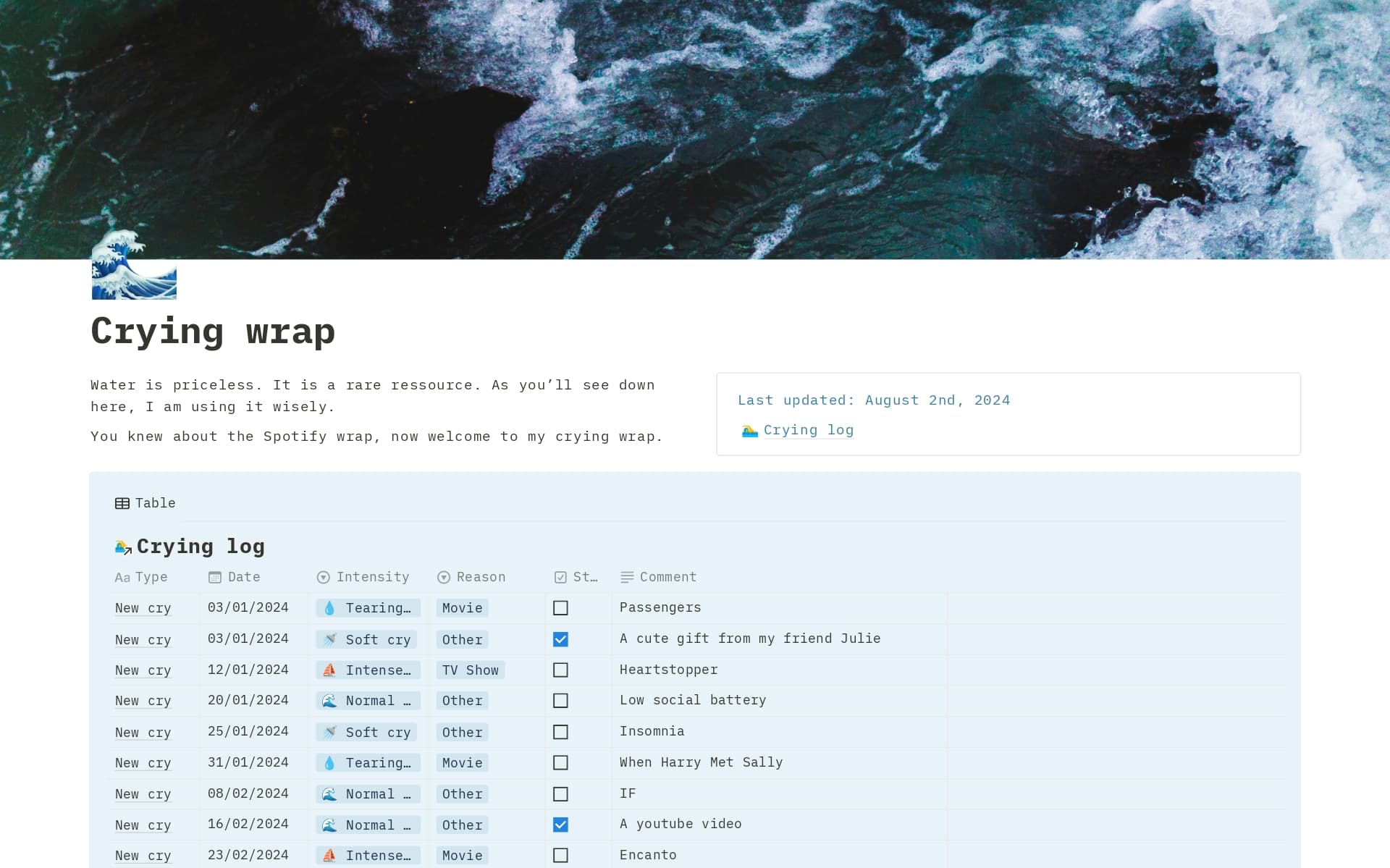The height and width of the screenshot is (868, 1390).
Task: Tick the checkbox for Low social battery
Action: [x=560, y=701]
